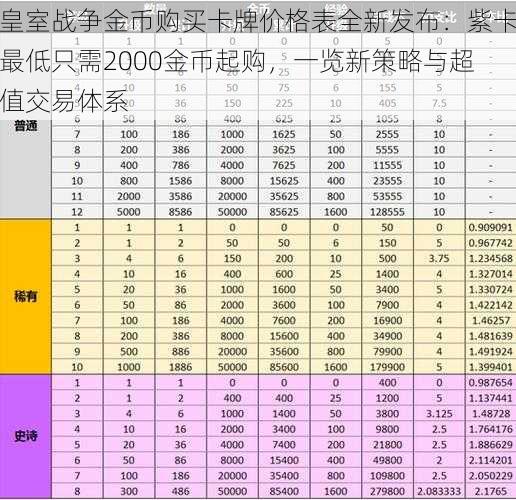Select the cell showing 1886
The width and height of the screenshot is (516, 500).
(180, 367)
